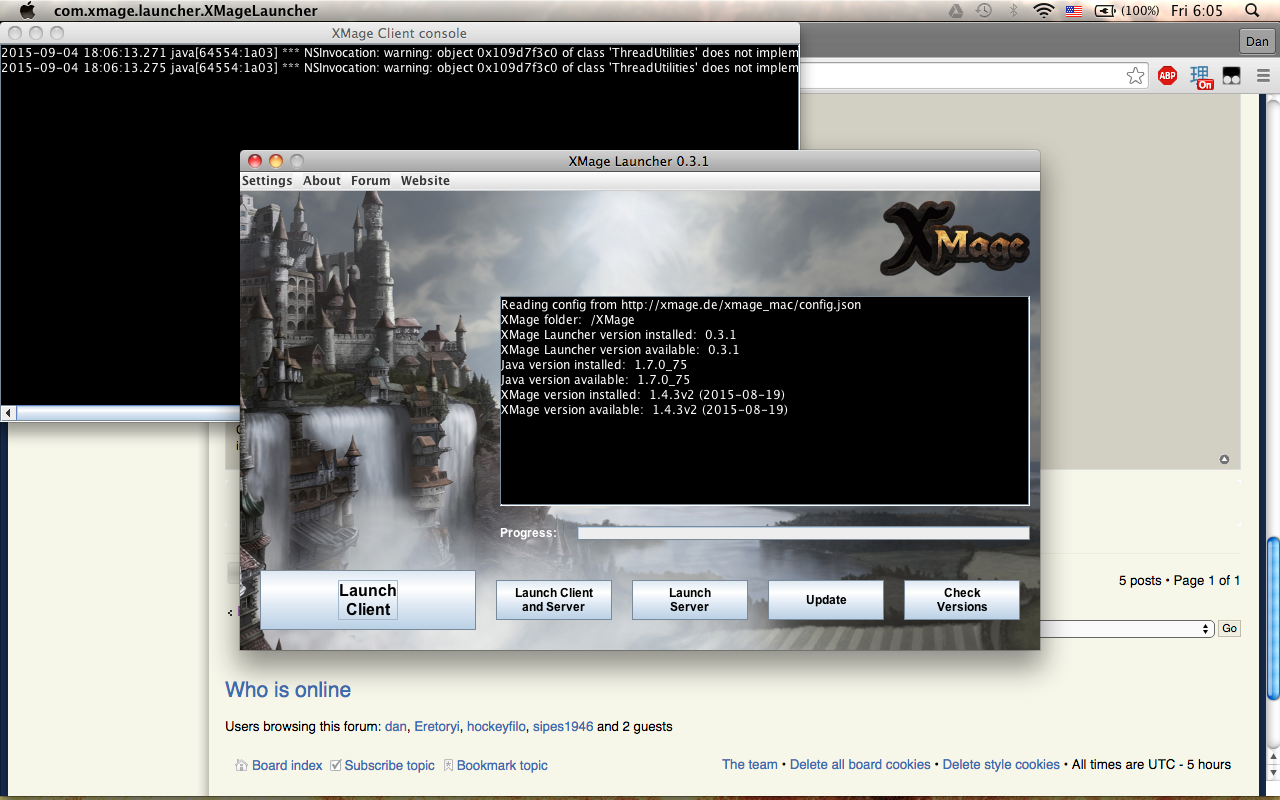Click the launcher log output area
Image resolution: width=1280 pixels, height=800 pixels.
tap(765, 401)
